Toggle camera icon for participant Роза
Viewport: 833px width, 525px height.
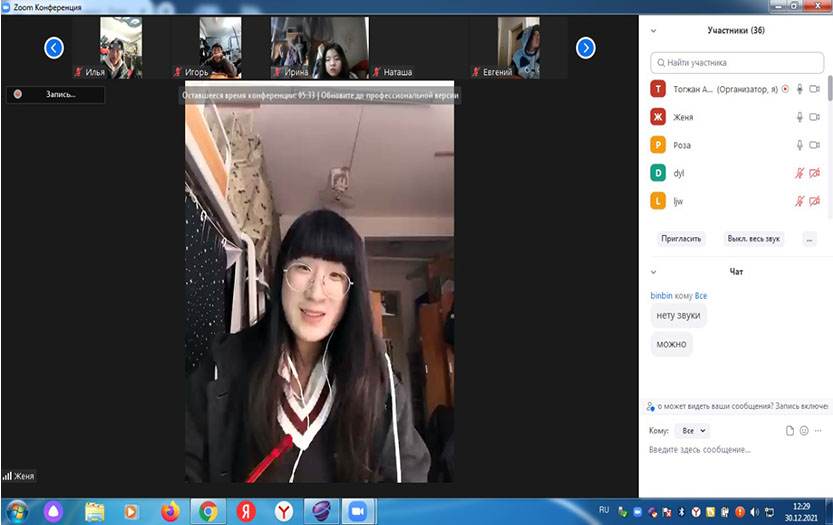point(815,145)
